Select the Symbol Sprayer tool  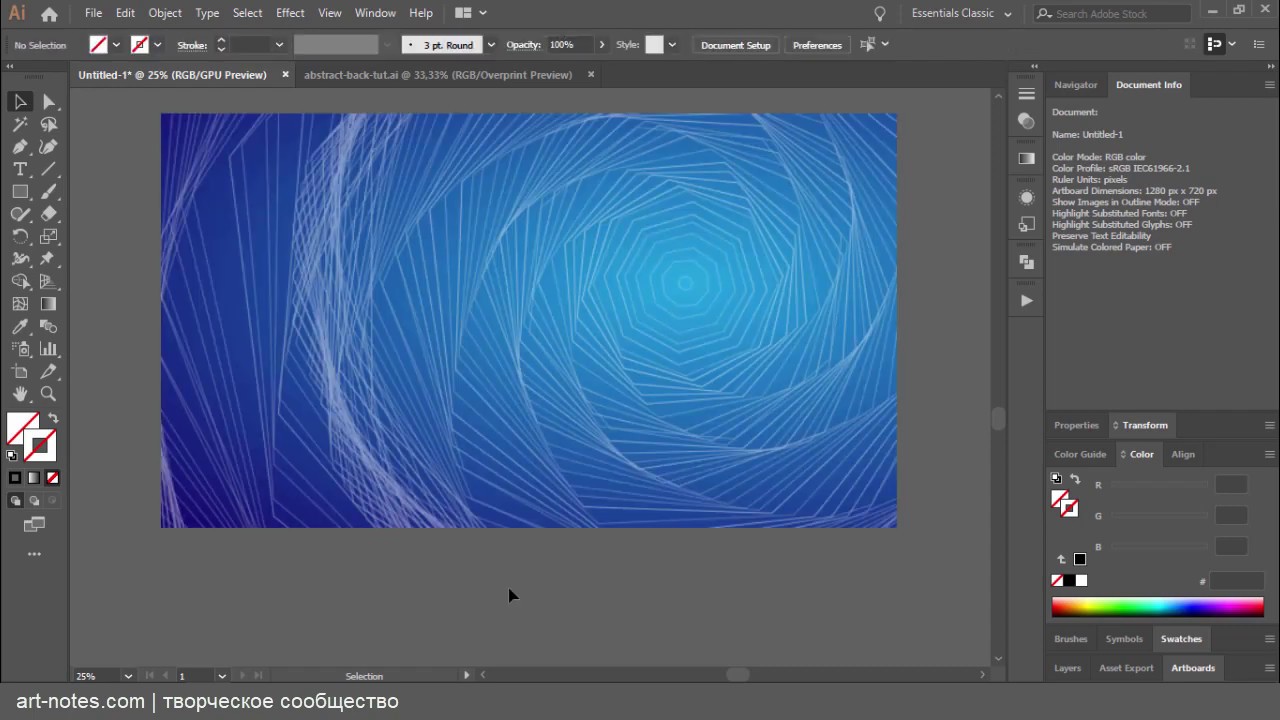20,349
